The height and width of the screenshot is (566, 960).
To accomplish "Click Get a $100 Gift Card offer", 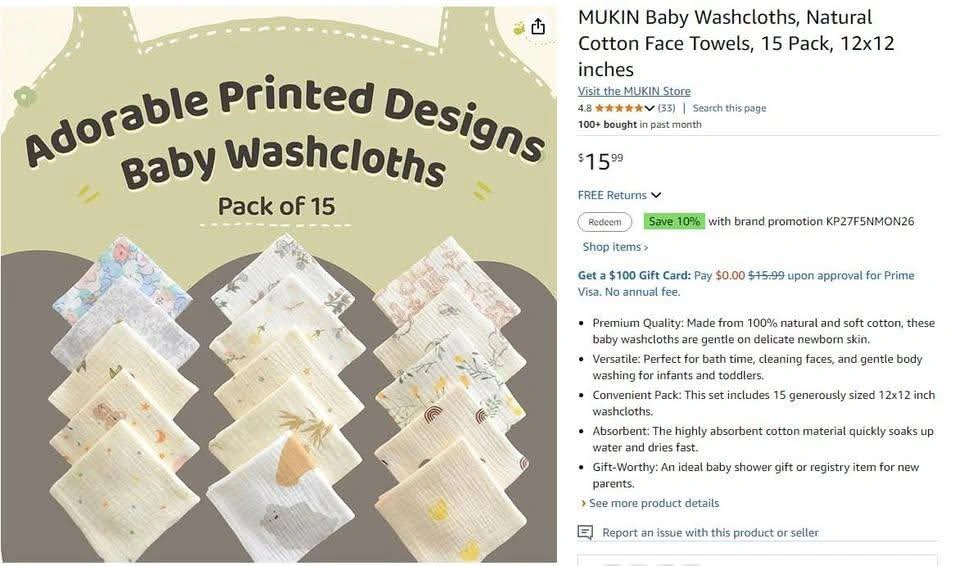I will pyautogui.click(x=634, y=276).
